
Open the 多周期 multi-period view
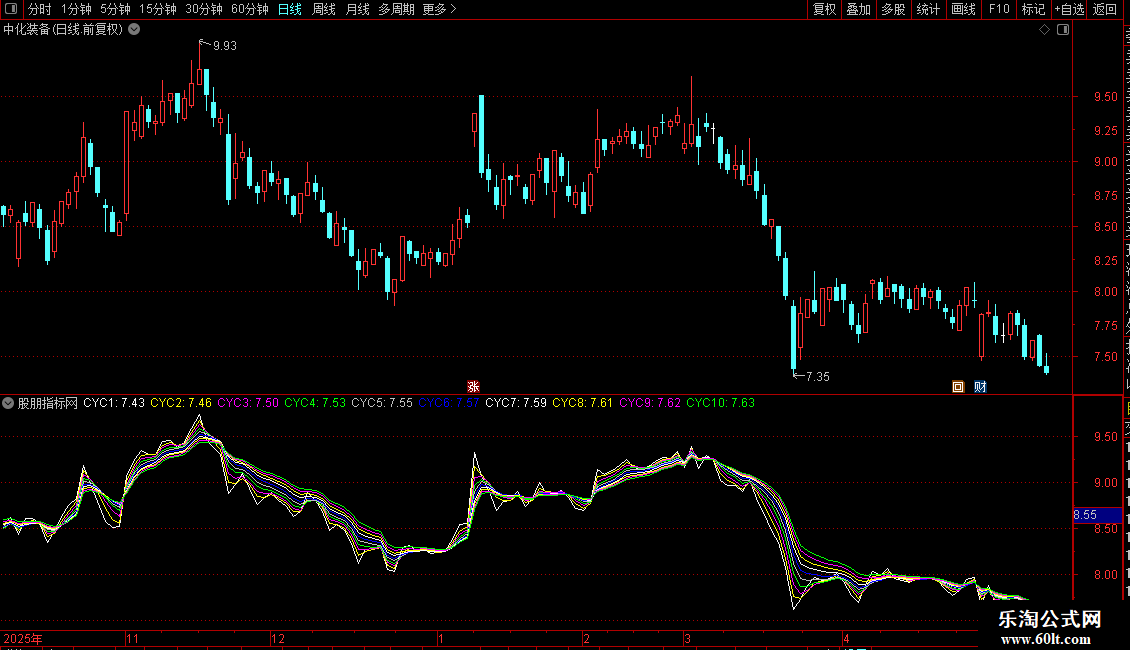(x=396, y=9)
